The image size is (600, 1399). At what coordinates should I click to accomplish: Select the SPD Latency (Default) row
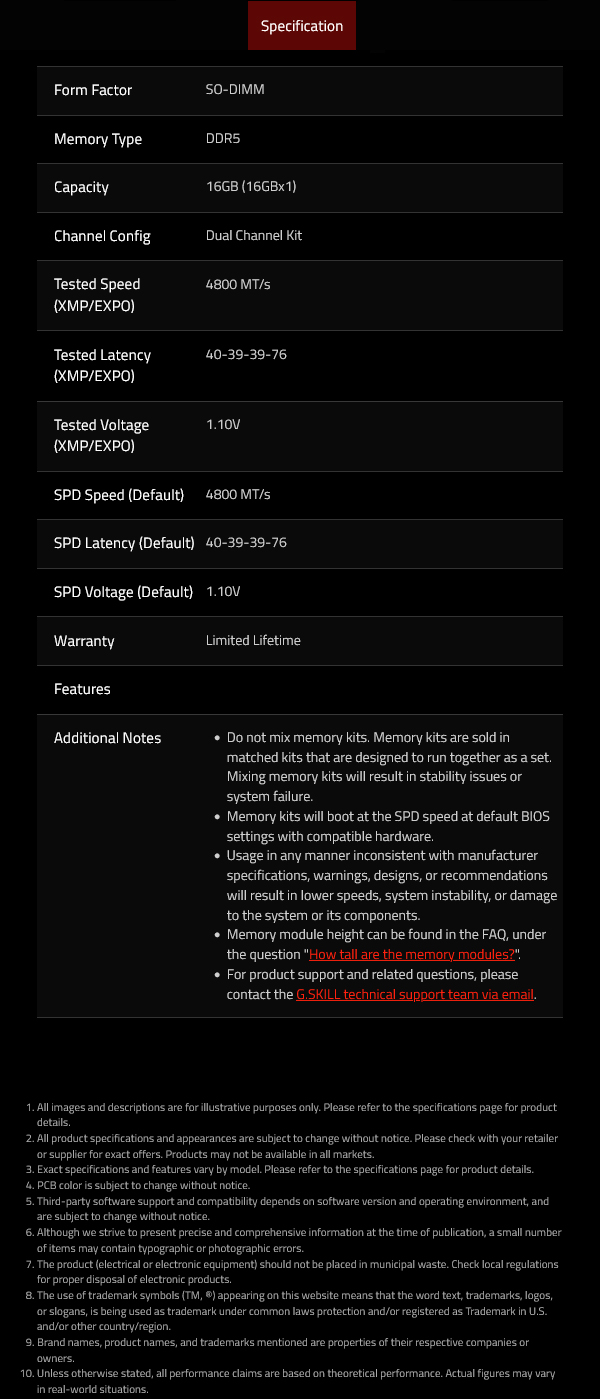point(300,543)
